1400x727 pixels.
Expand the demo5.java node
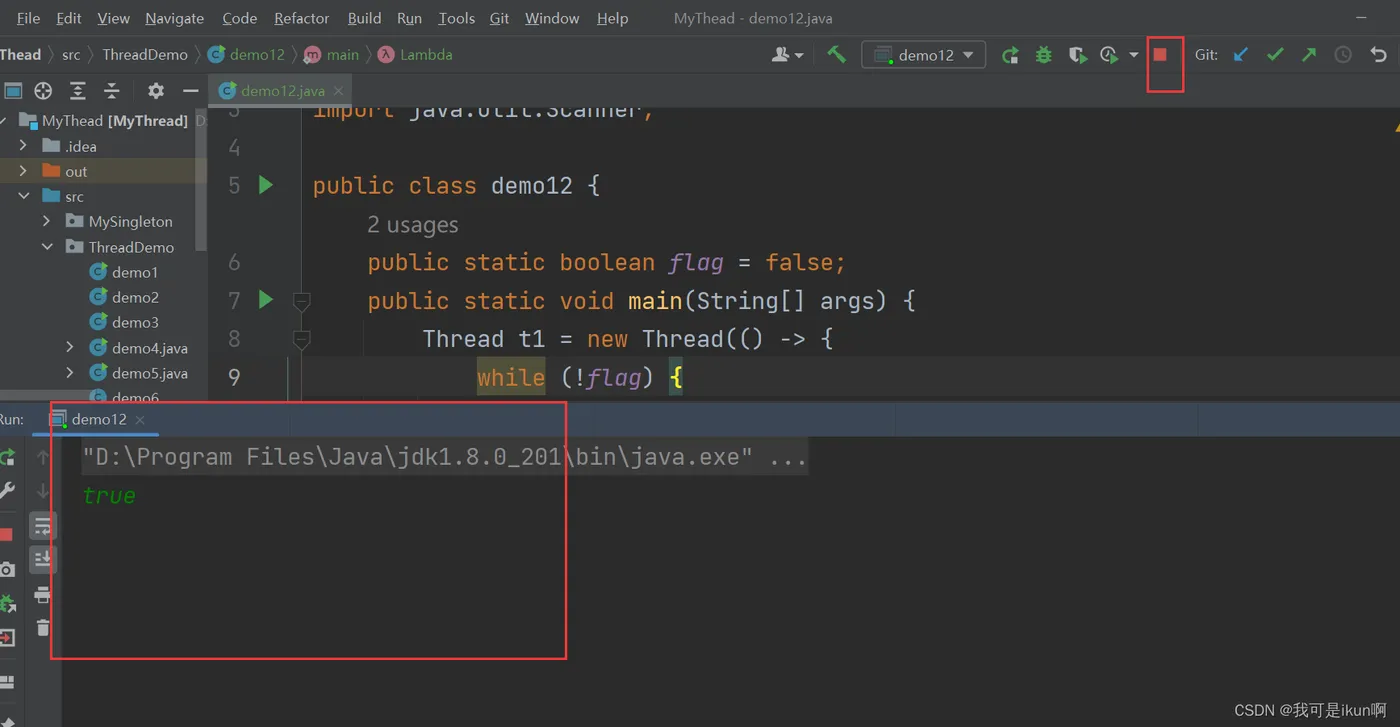coord(69,373)
